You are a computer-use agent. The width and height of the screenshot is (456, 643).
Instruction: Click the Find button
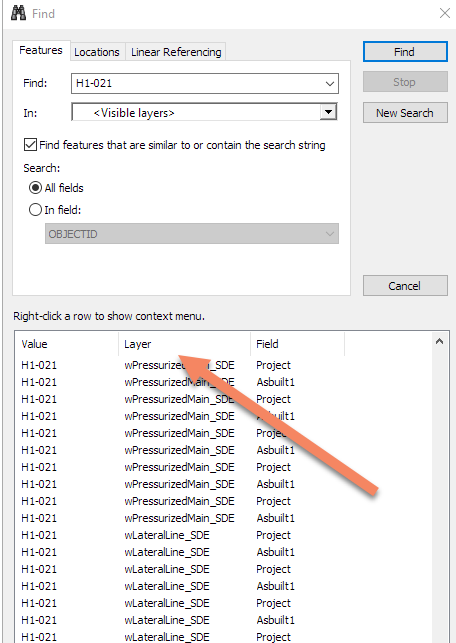pyautogui.click(x=405, y=52)
